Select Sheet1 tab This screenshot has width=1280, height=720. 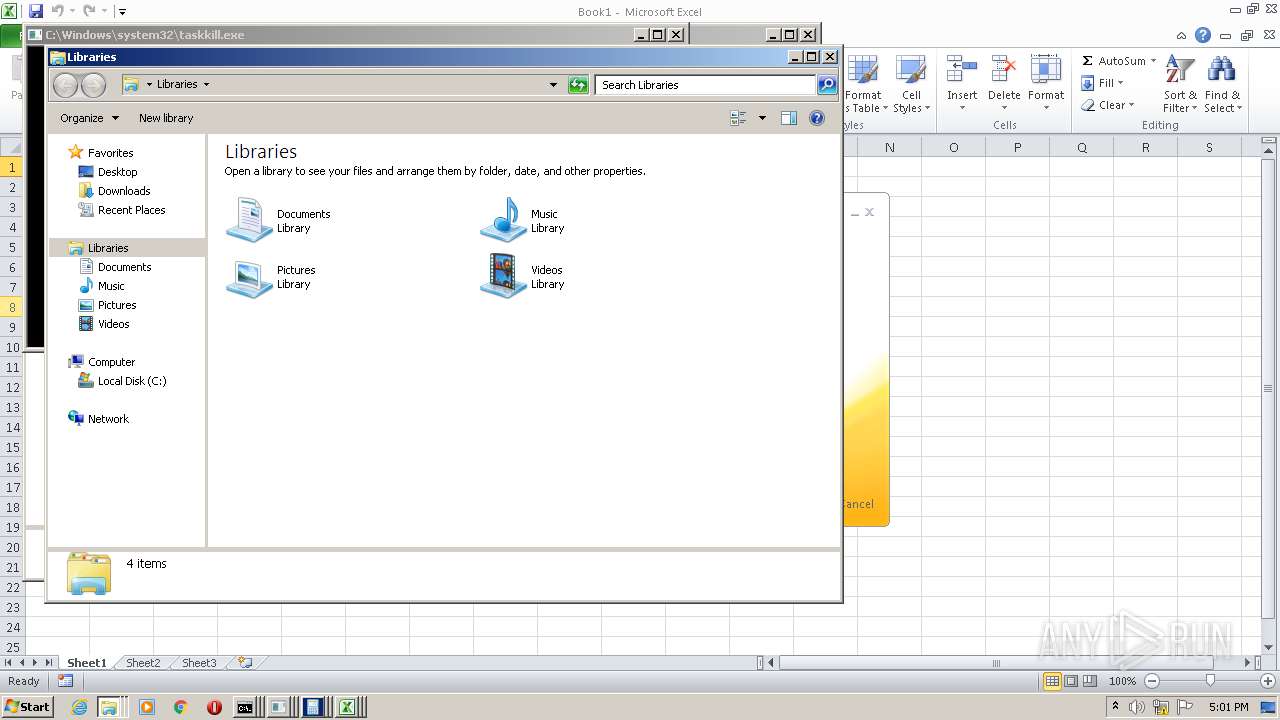[x=86, y=663]
